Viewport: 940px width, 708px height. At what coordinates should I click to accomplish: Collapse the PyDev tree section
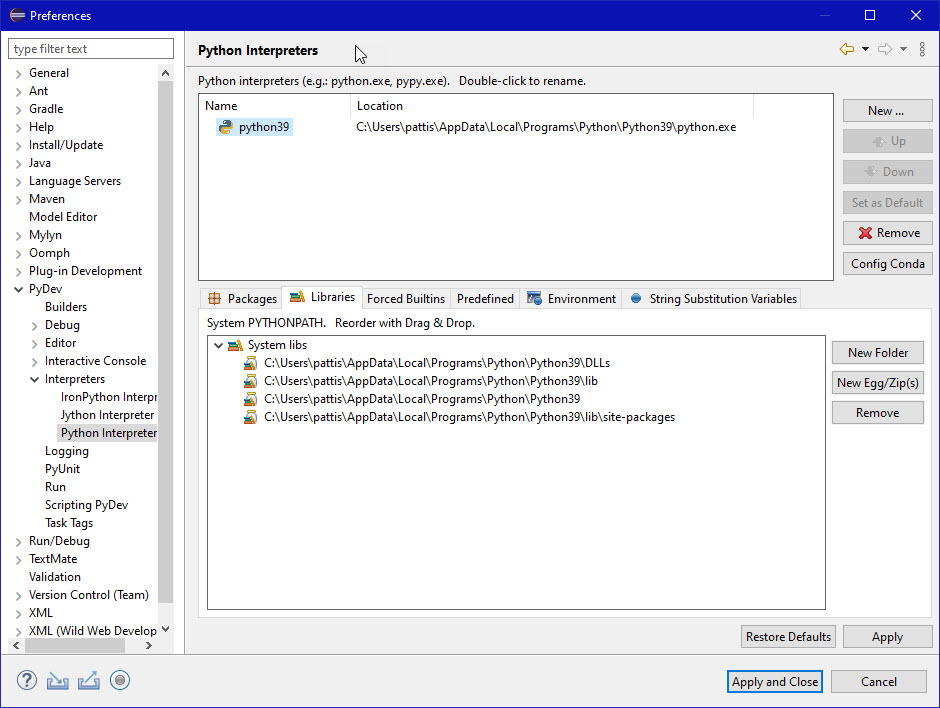[19, 289]
